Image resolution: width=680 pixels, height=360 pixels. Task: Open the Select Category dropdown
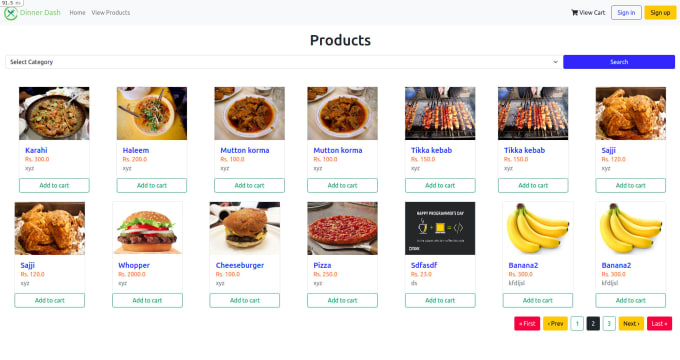coord(284,62)
